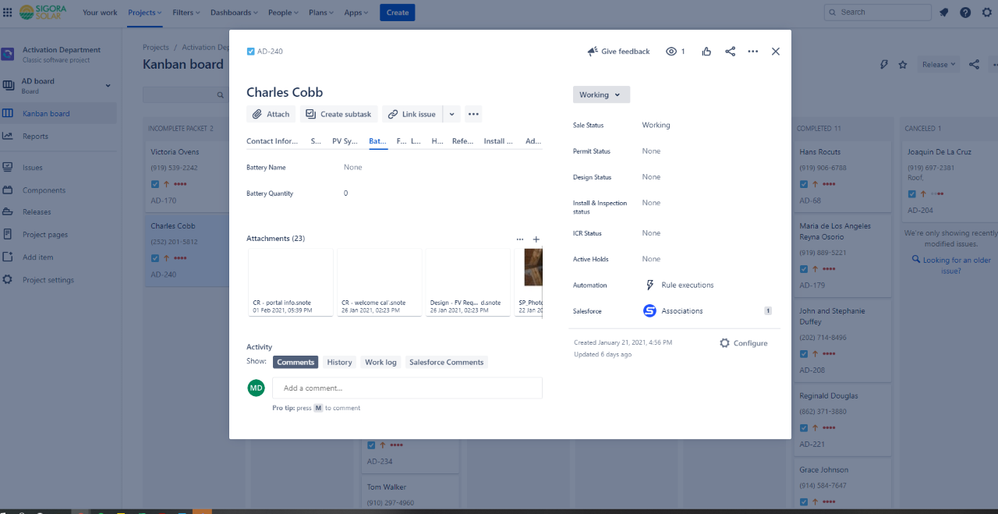Open CR - welcome call.snote attachment
This screenshot has height=514, width=998.
pyautogui.click(x=379, y=282)
